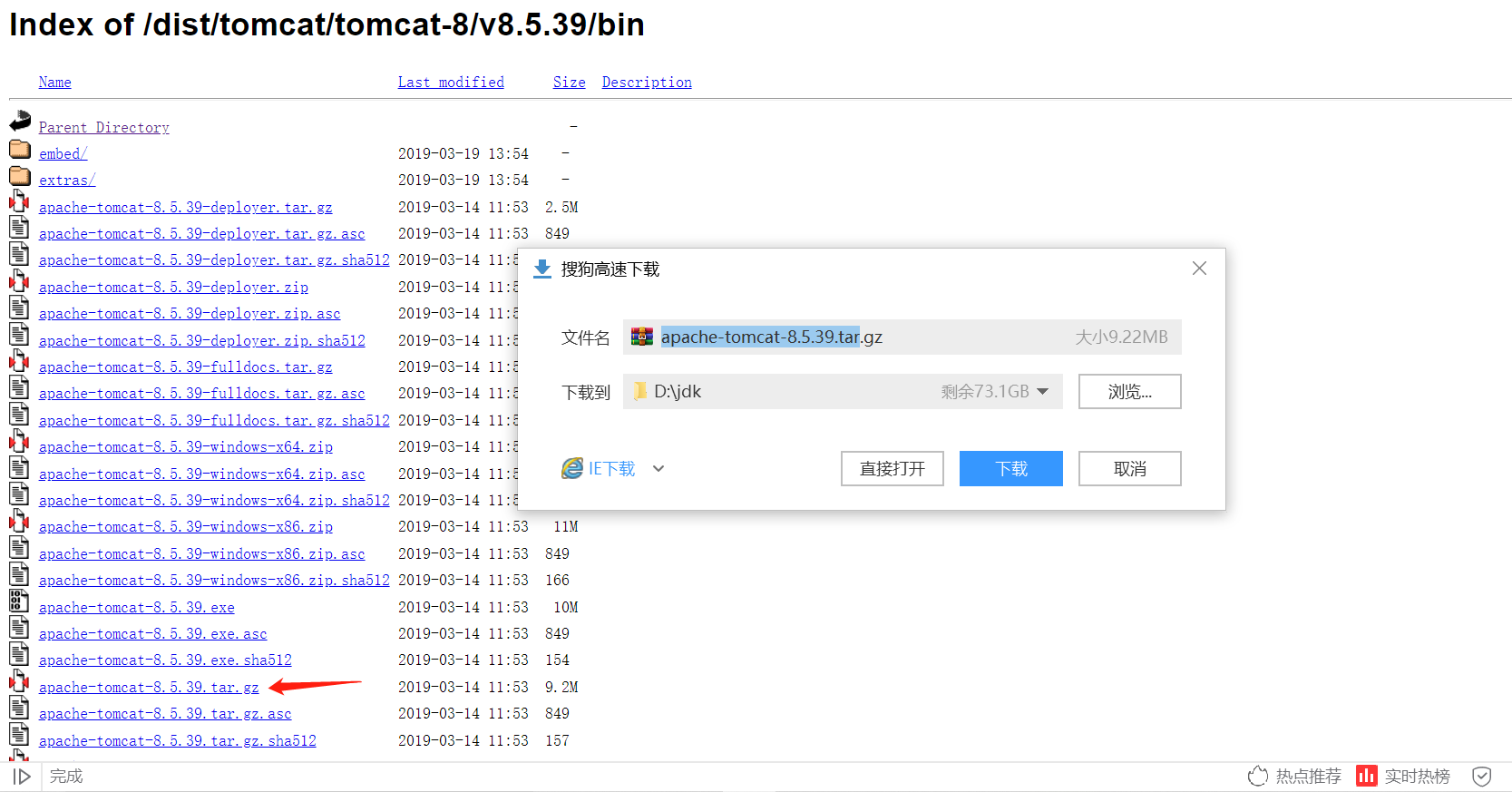Download apache-tomcat-8.5.39-deployer.tar.gz
Viewport: 1512px width, 792px height.
point(186,208)
